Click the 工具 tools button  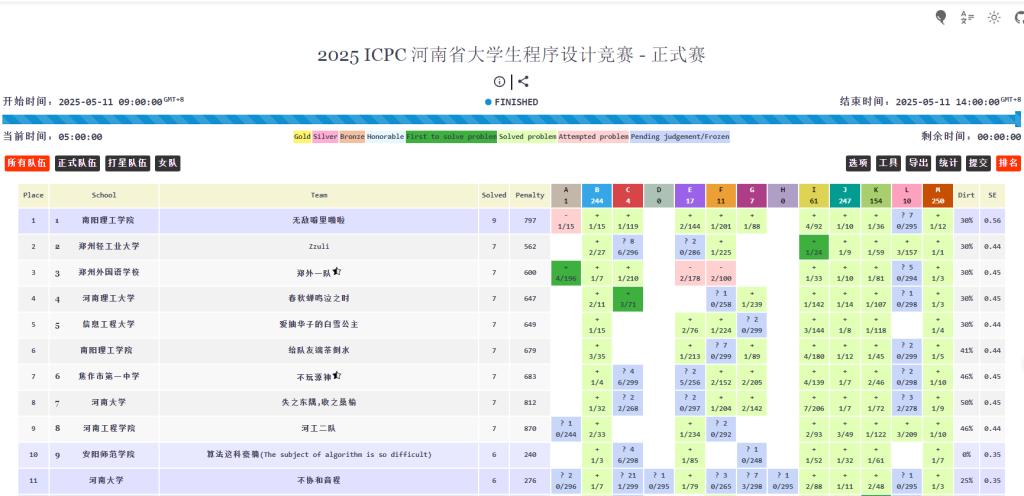(x=888, y=163)
